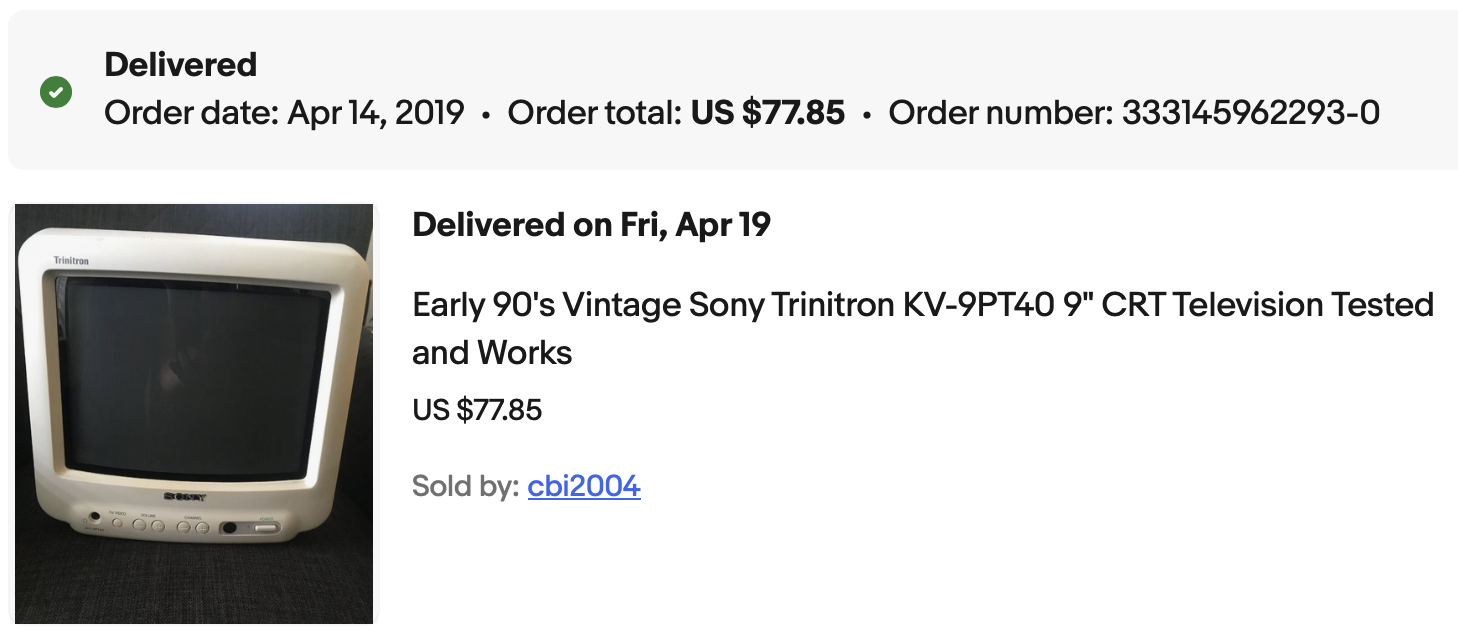The image size is (1458, 644).
Task: Select the Apr 14, 2019 order date
Action: click(x=376, y=113)
